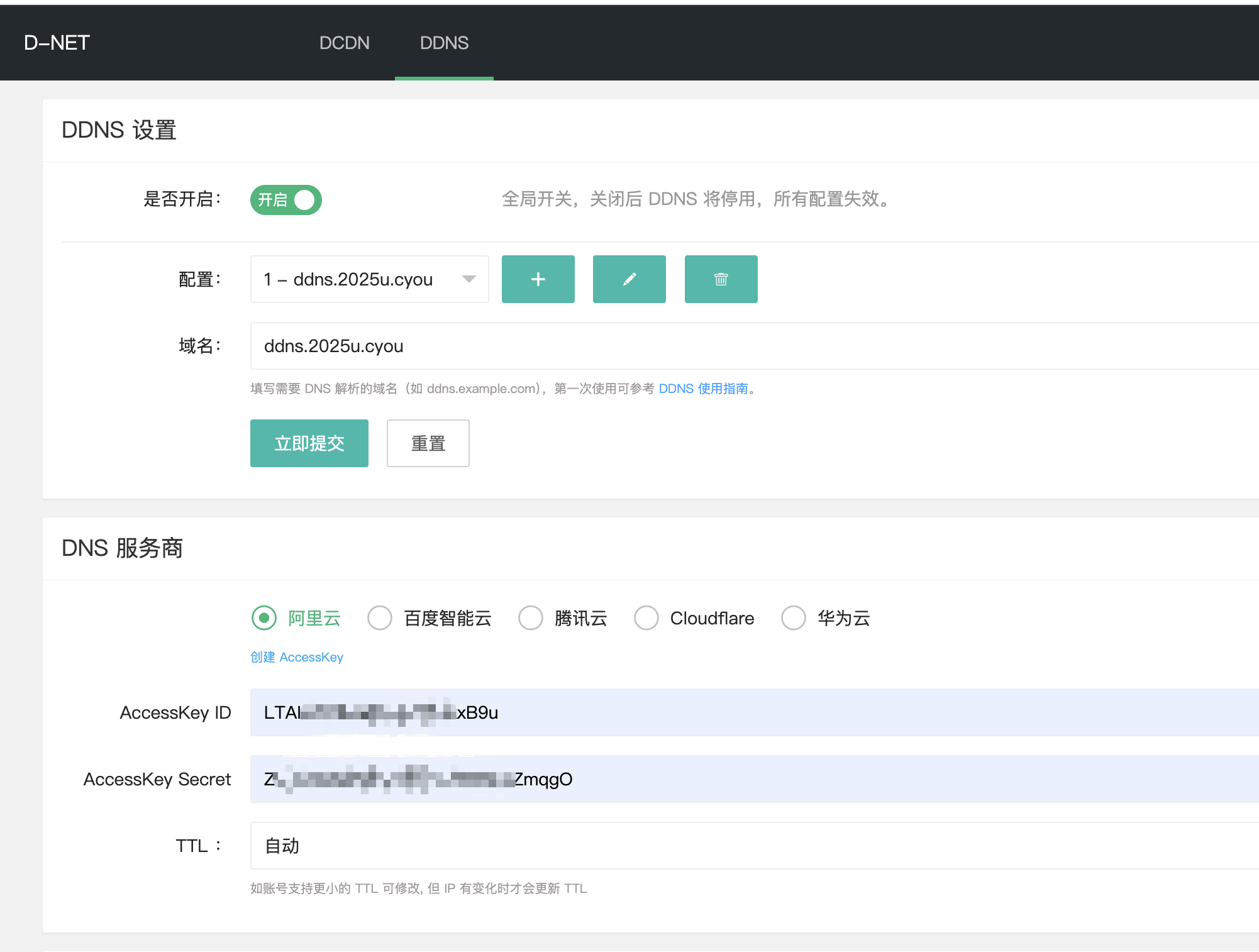The image size is (1259, 952).
Task: Switch to the DDNS tab
Action: 444,42
